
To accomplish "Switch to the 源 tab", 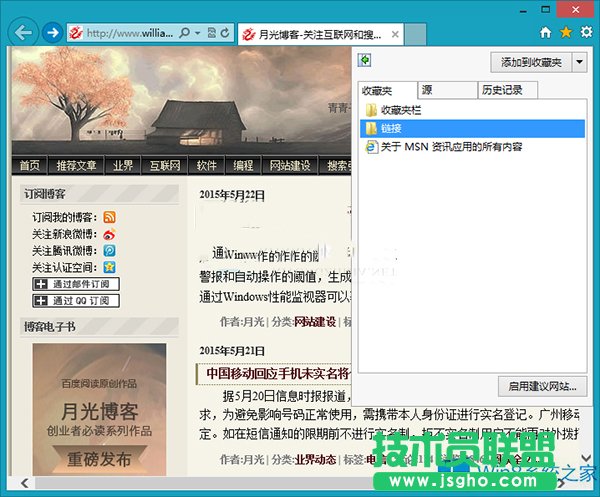I will [447, 90].
